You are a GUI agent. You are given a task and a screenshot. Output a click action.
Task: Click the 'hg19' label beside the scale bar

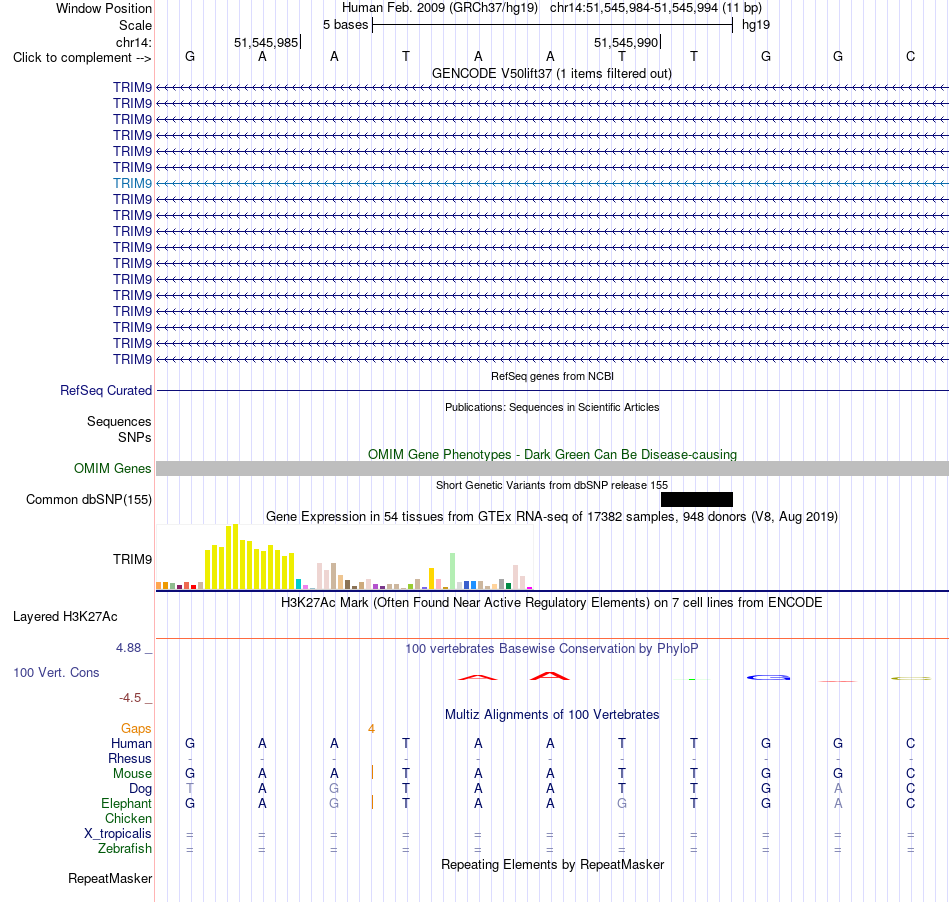pos(756,25)
